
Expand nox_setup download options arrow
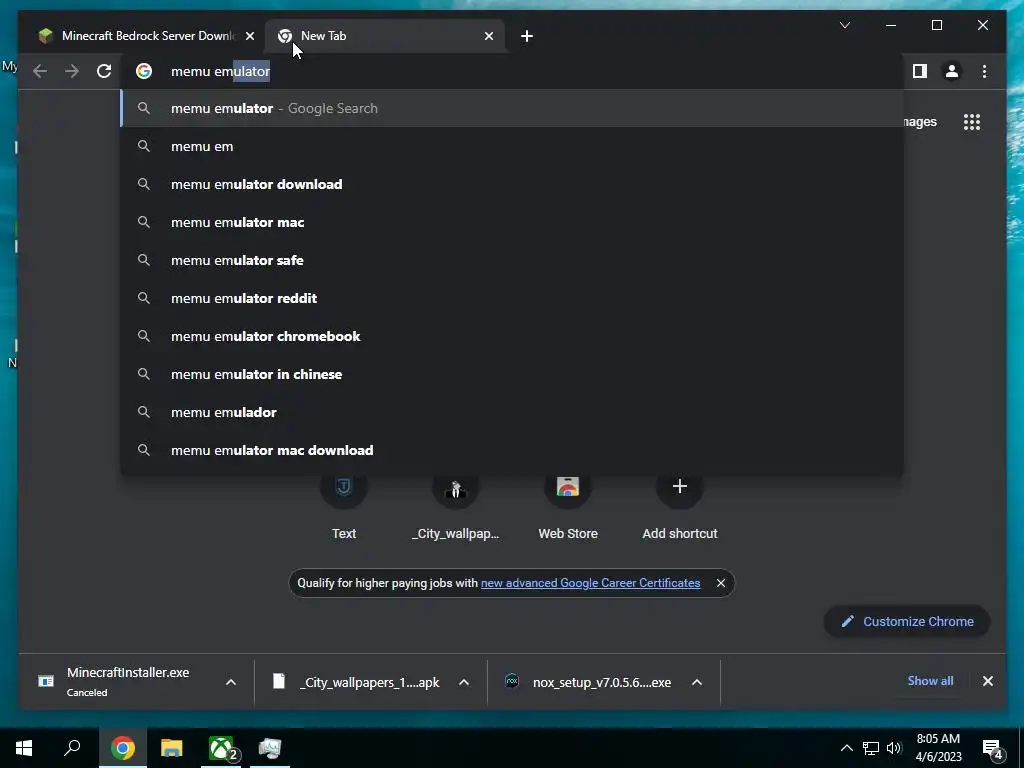click(697, 682)
